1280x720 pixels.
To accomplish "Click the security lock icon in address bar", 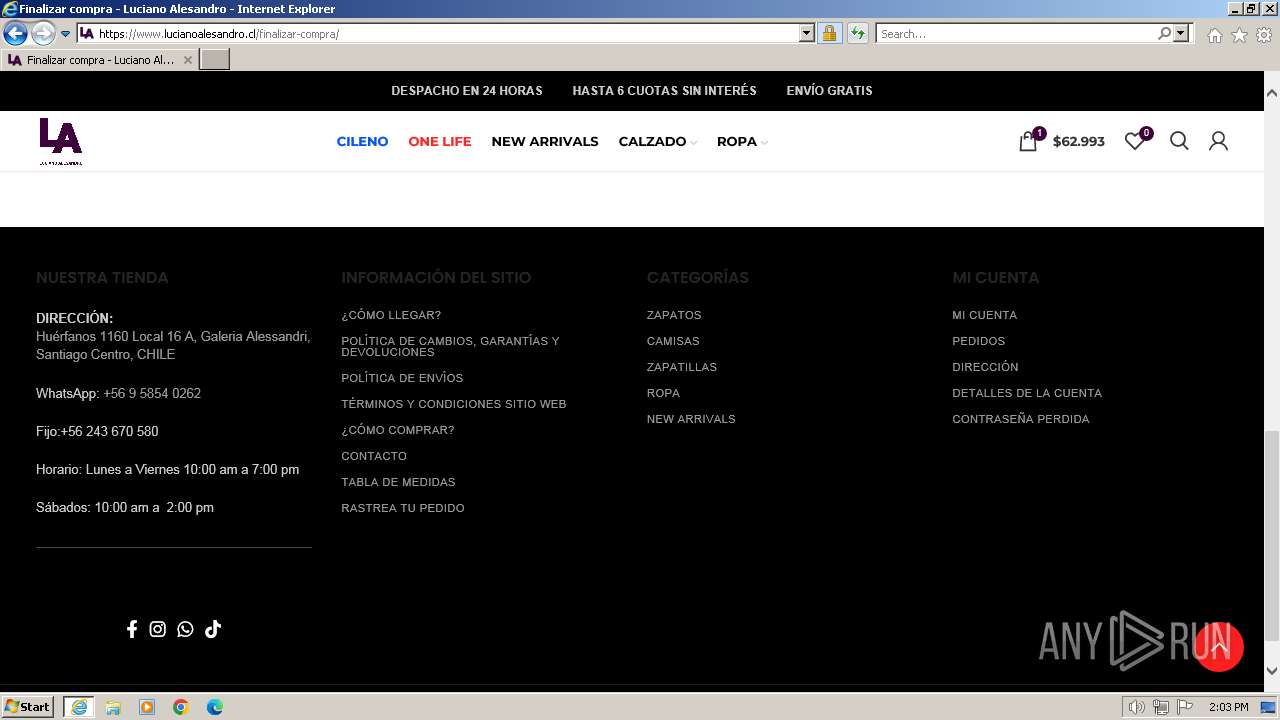I will click(829, 33).
